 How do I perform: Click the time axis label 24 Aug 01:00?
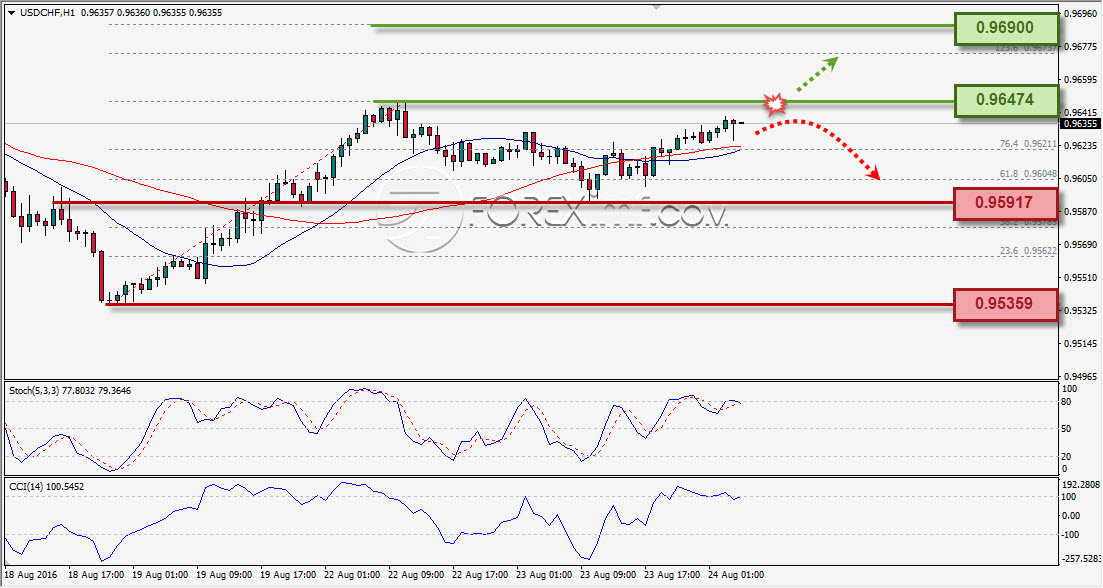(x=737, y=575)
